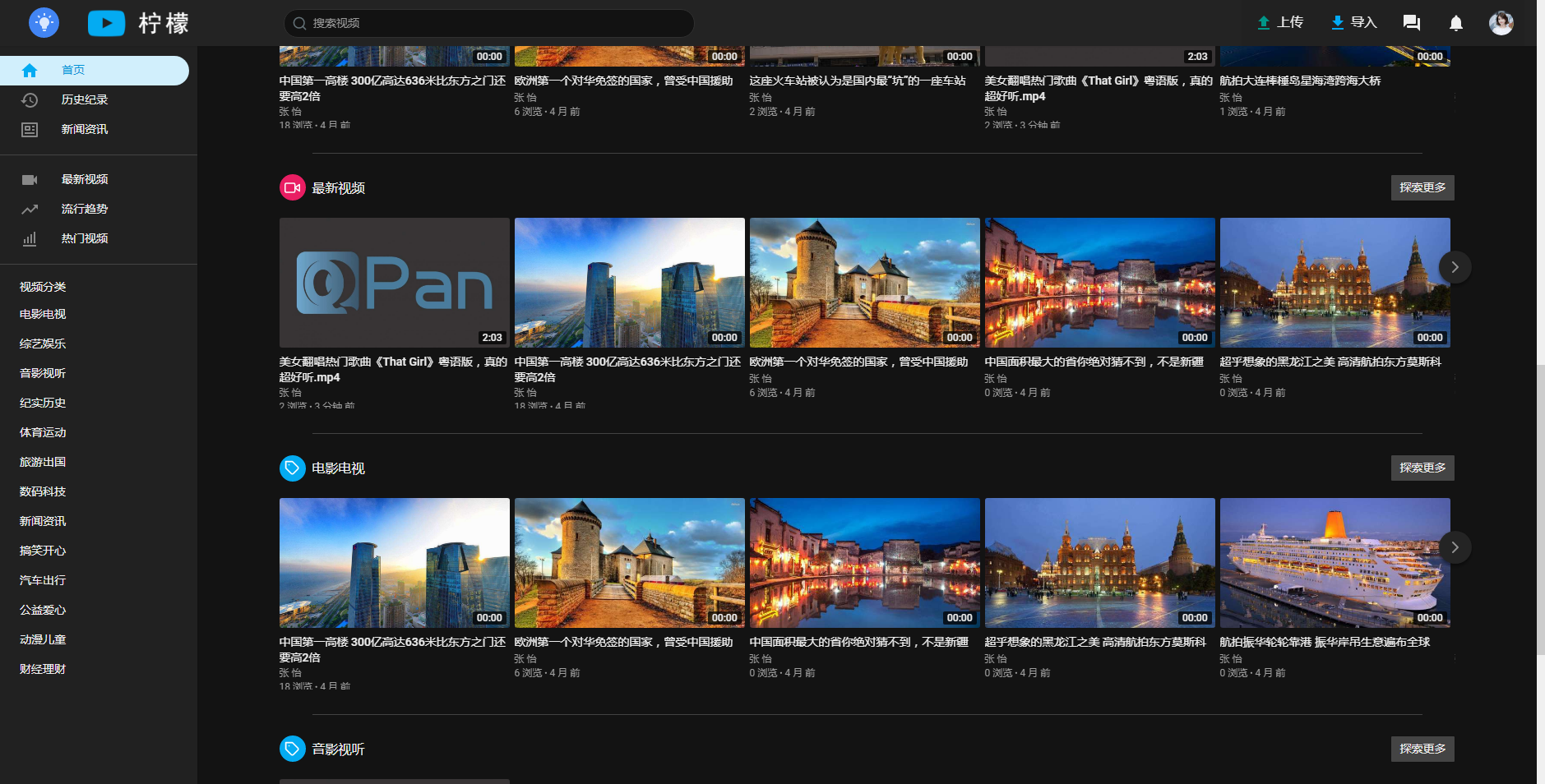The height and width of the screenshot is (784, 1545).
Task: Click the camera icon next to 最新视频 heading
Action: [x=292, y=187]
